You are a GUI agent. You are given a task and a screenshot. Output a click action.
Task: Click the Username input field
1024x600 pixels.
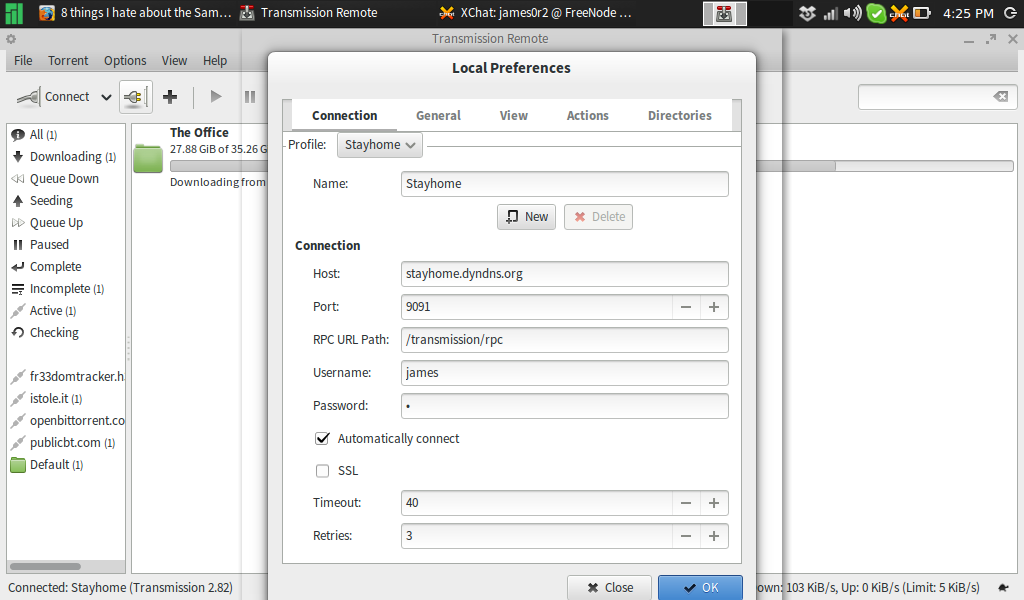[565, 373]
